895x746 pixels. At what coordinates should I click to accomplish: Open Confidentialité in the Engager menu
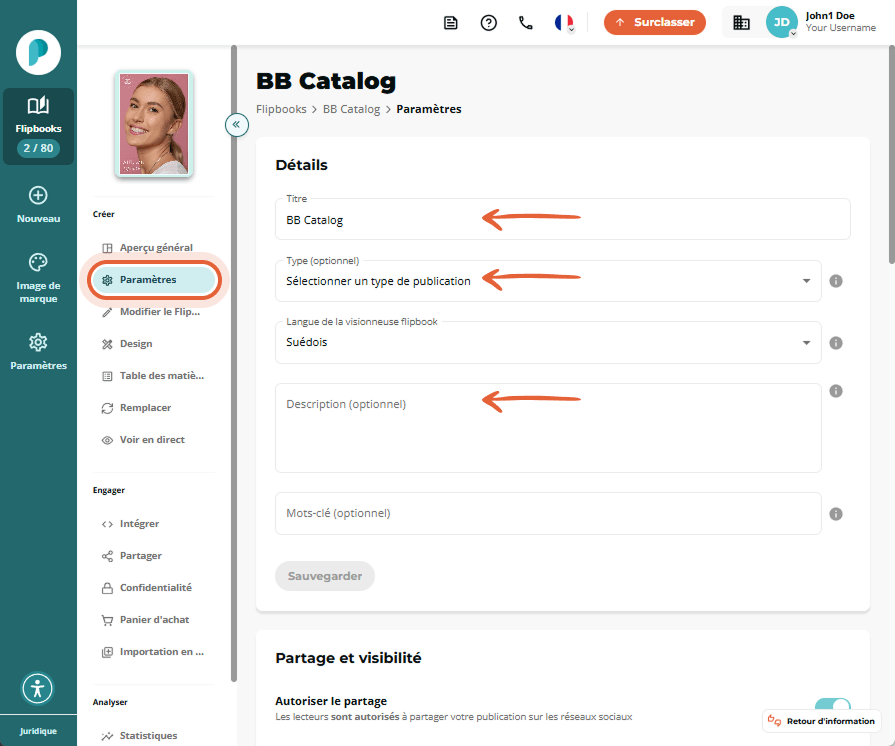point(154,587)
